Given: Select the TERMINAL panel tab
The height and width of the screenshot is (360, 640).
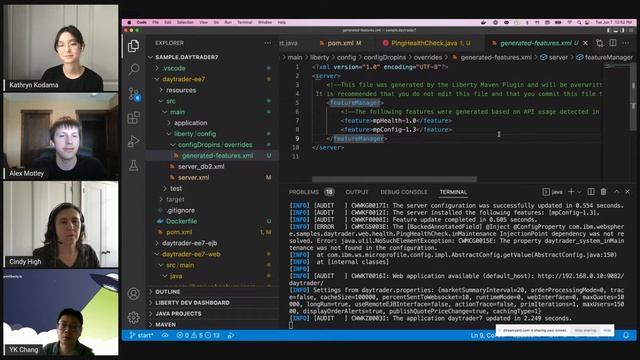Looking at the screenshot, I should pyautogui.click(x=453, y=192).
